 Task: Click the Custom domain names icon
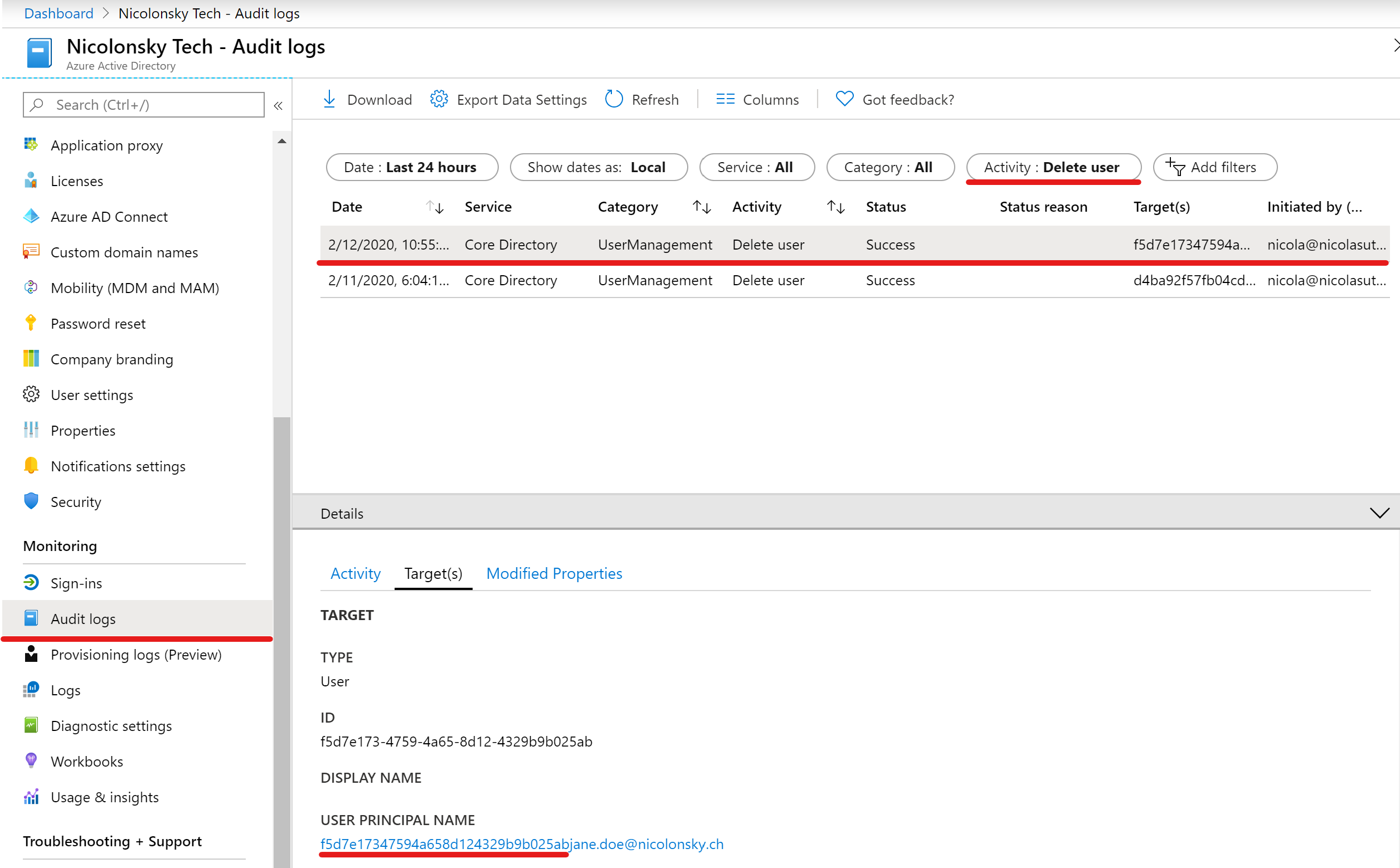[31, 251]
